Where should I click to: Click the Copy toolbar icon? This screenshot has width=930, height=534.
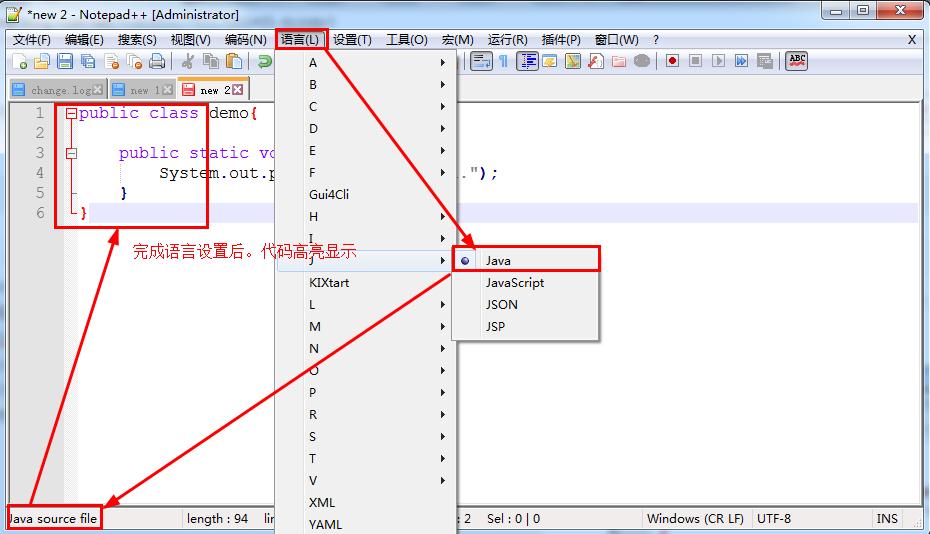click(211, 61)
